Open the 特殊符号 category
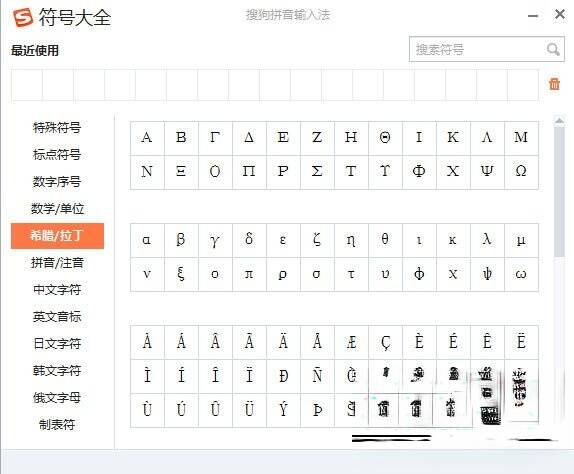The image size is (574, 474). point(57,127)
